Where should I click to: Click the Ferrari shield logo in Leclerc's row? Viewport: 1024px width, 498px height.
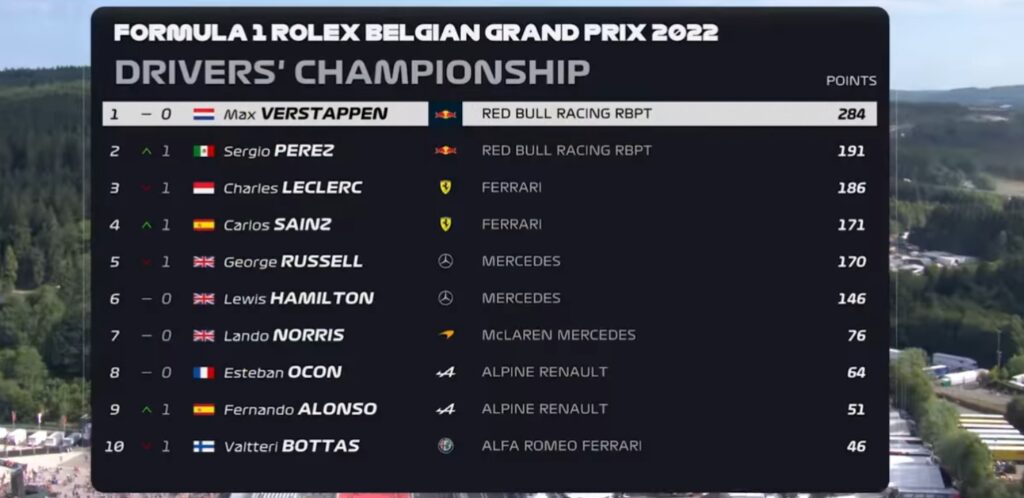coord(445,188)
